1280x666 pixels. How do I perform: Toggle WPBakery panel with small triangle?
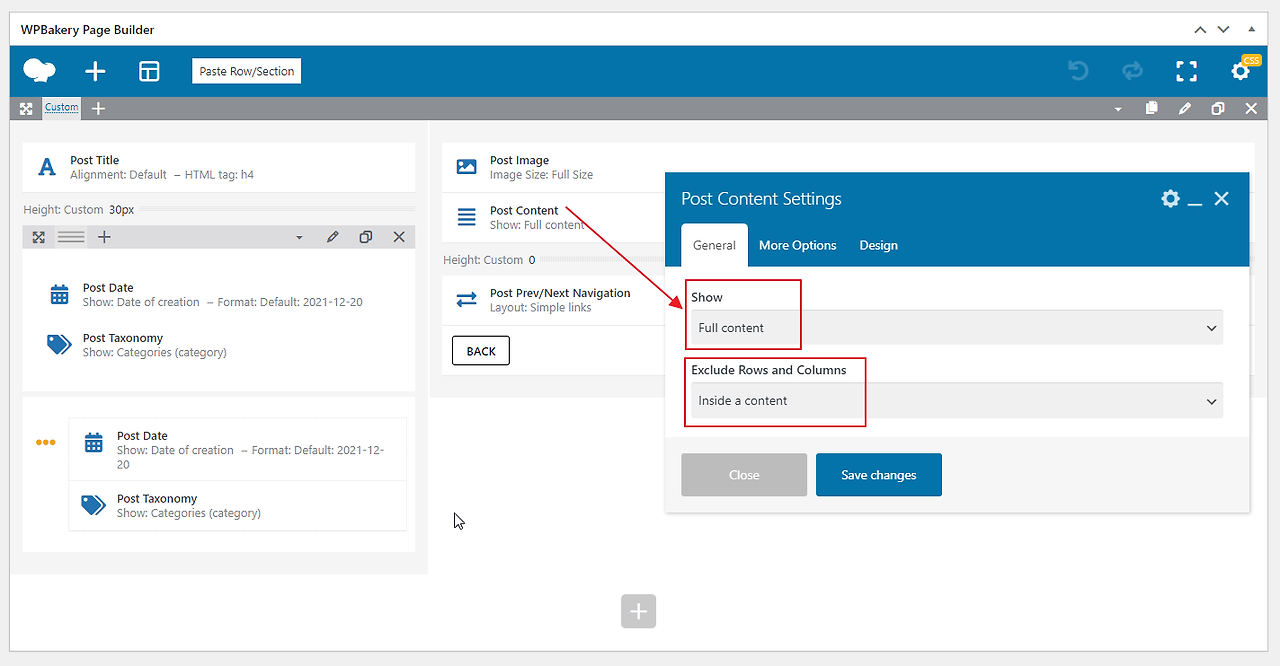pyautogui.click(x=1252, y=29)
